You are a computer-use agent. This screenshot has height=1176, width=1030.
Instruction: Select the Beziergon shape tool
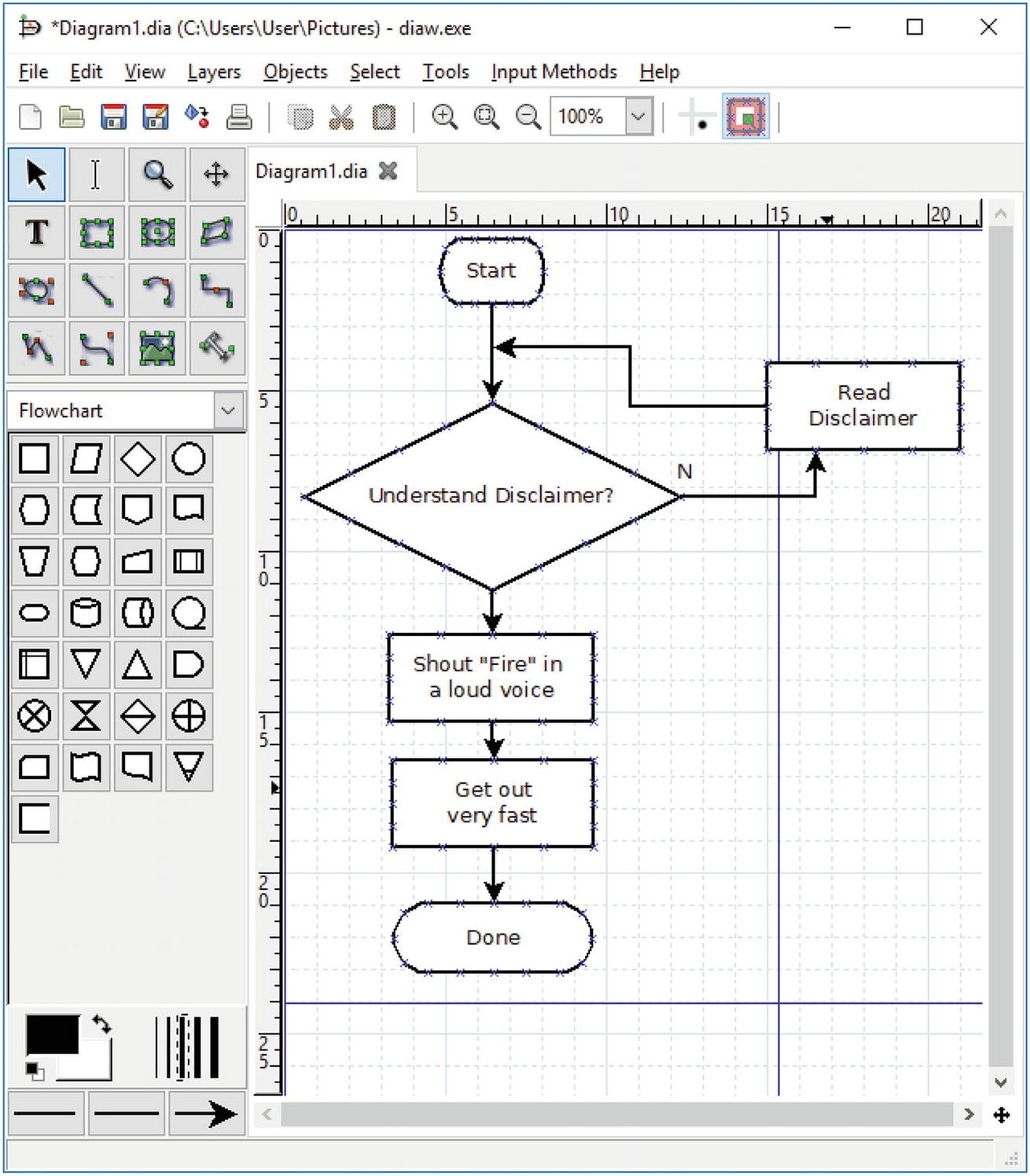pyautogui.click(x=37, y=290)
